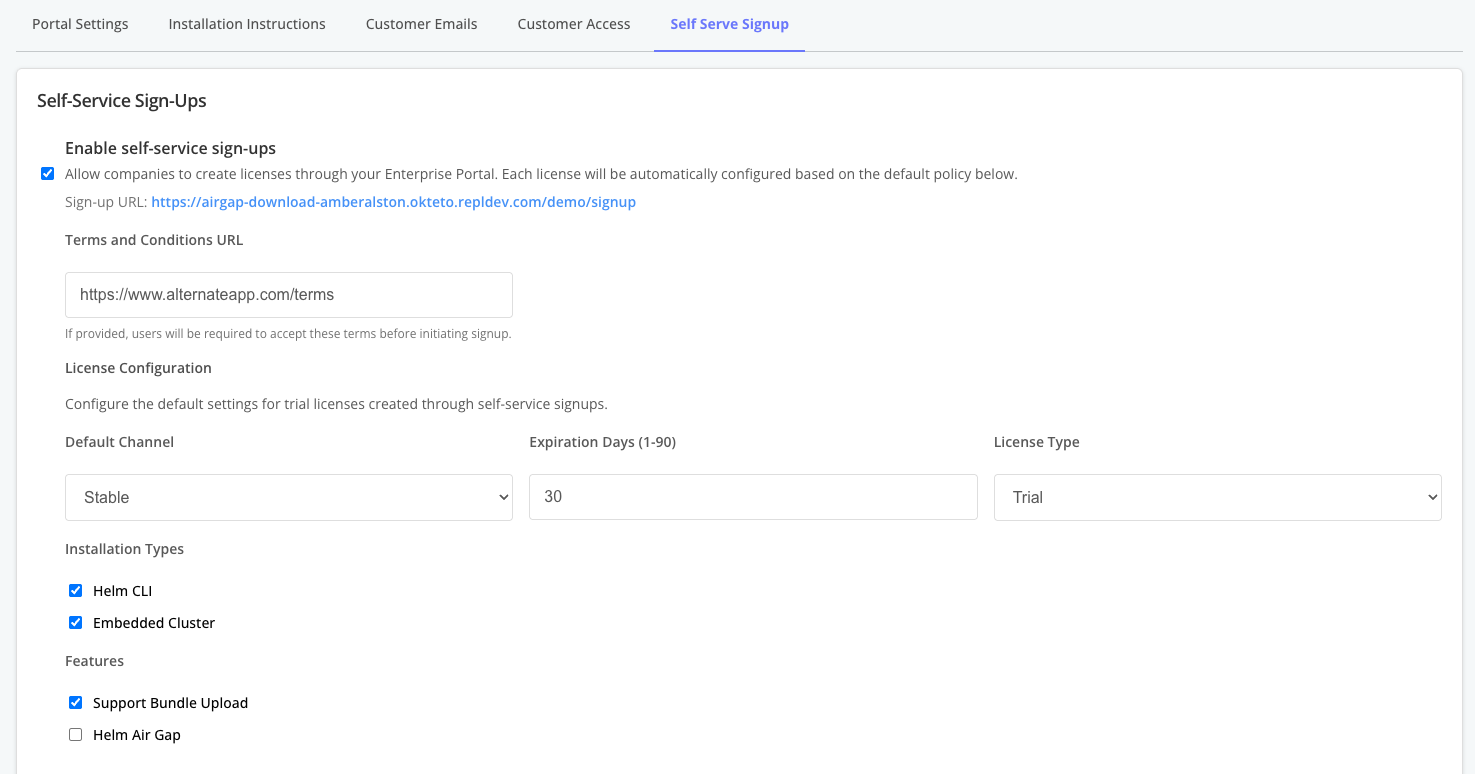
Task: Uncheck the Embedded Cluster installation type
Action: tap(75, 622)
